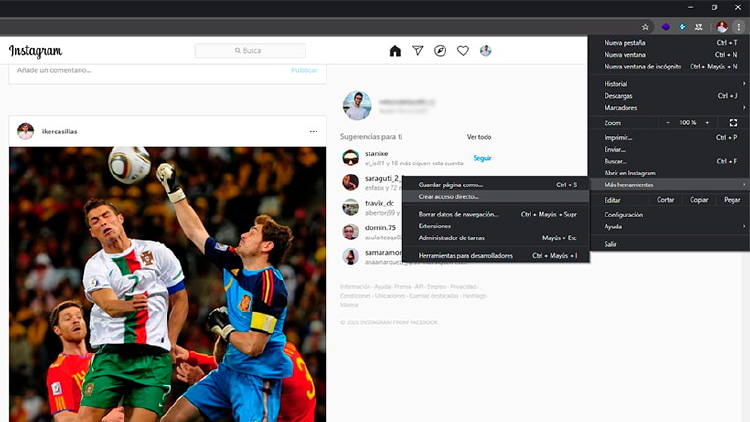Open activity heart icon
This screenshot has width=750, height=422.
(463, 51)
